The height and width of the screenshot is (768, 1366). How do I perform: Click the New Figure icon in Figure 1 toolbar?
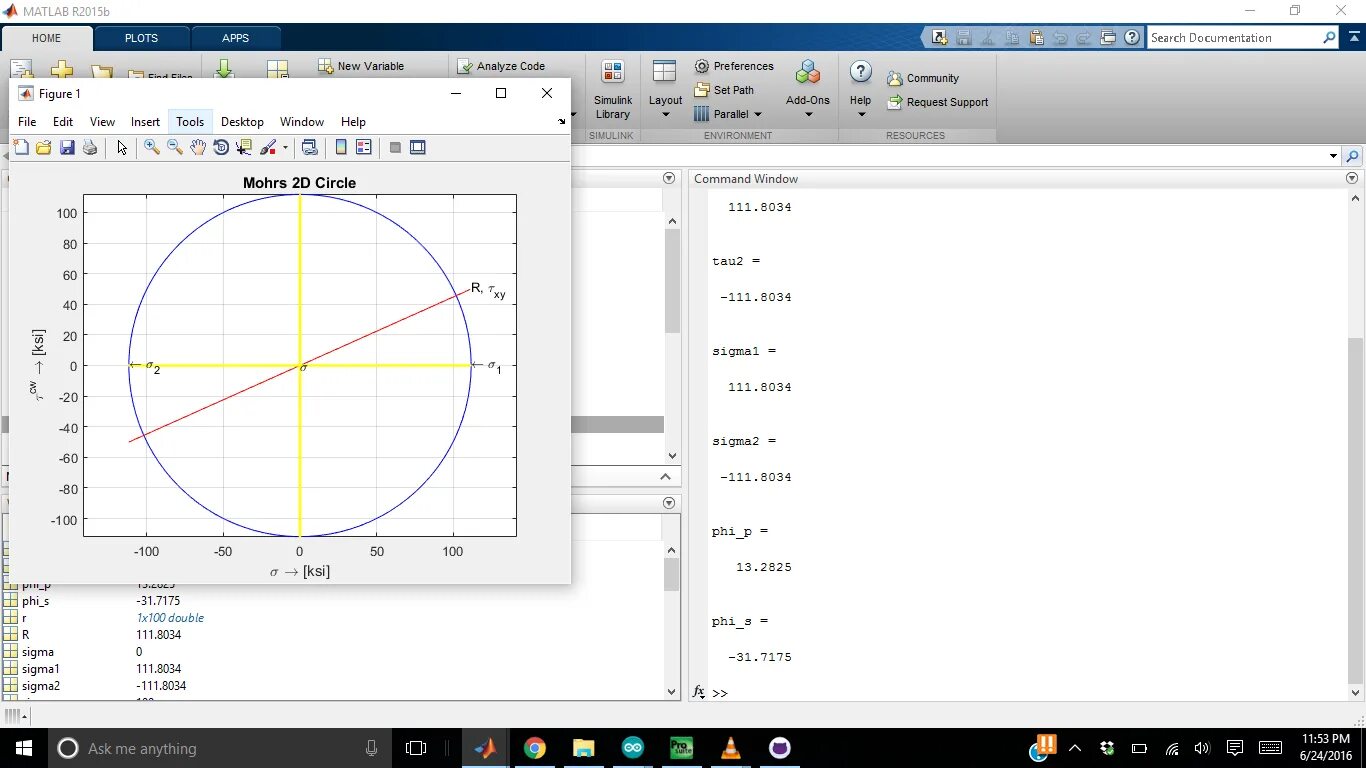[21, 147]
